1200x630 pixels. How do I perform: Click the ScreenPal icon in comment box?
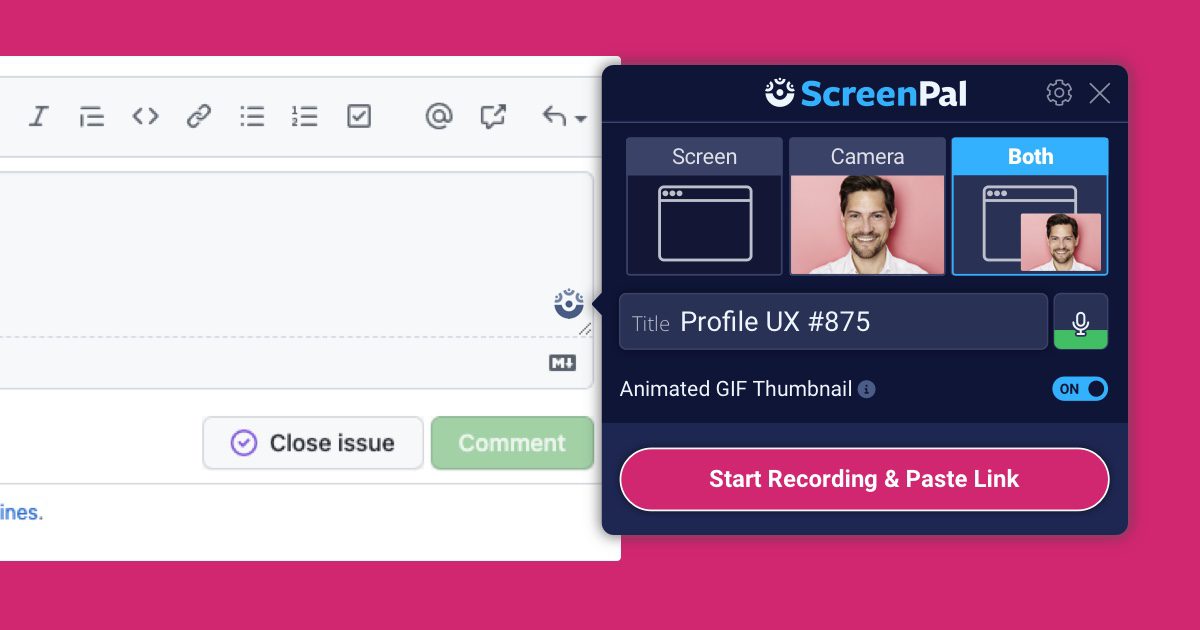[x=569, y=303]
